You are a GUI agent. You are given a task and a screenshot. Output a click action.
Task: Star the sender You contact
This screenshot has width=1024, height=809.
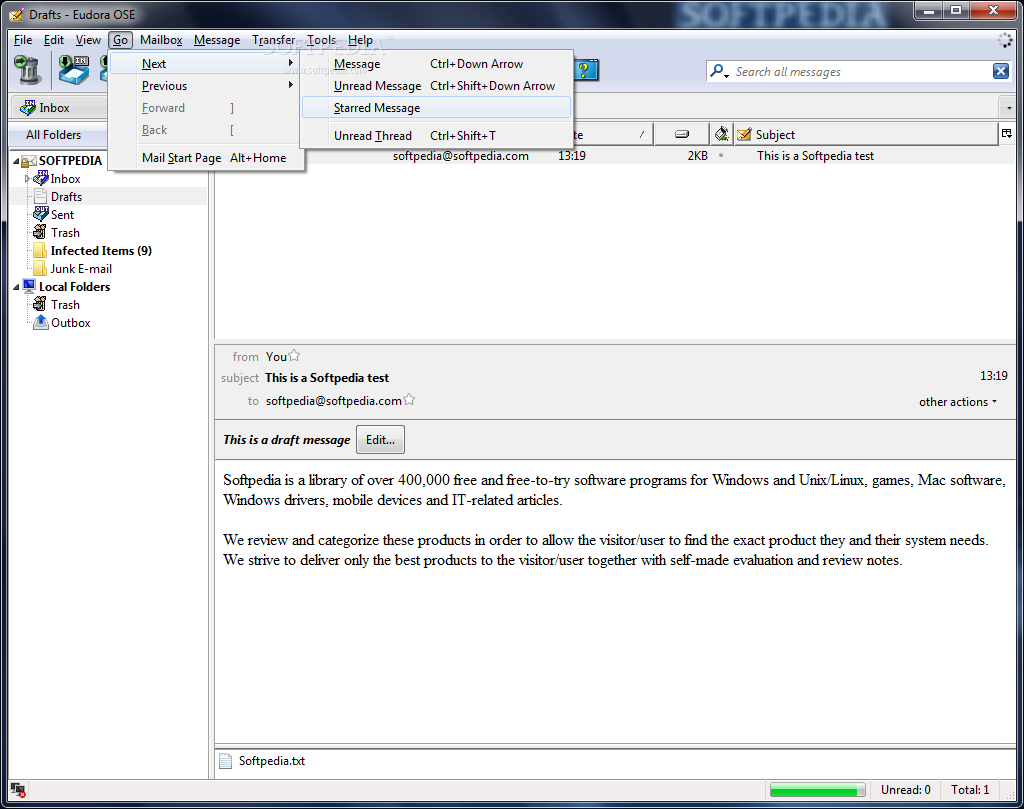click(295, 355)
